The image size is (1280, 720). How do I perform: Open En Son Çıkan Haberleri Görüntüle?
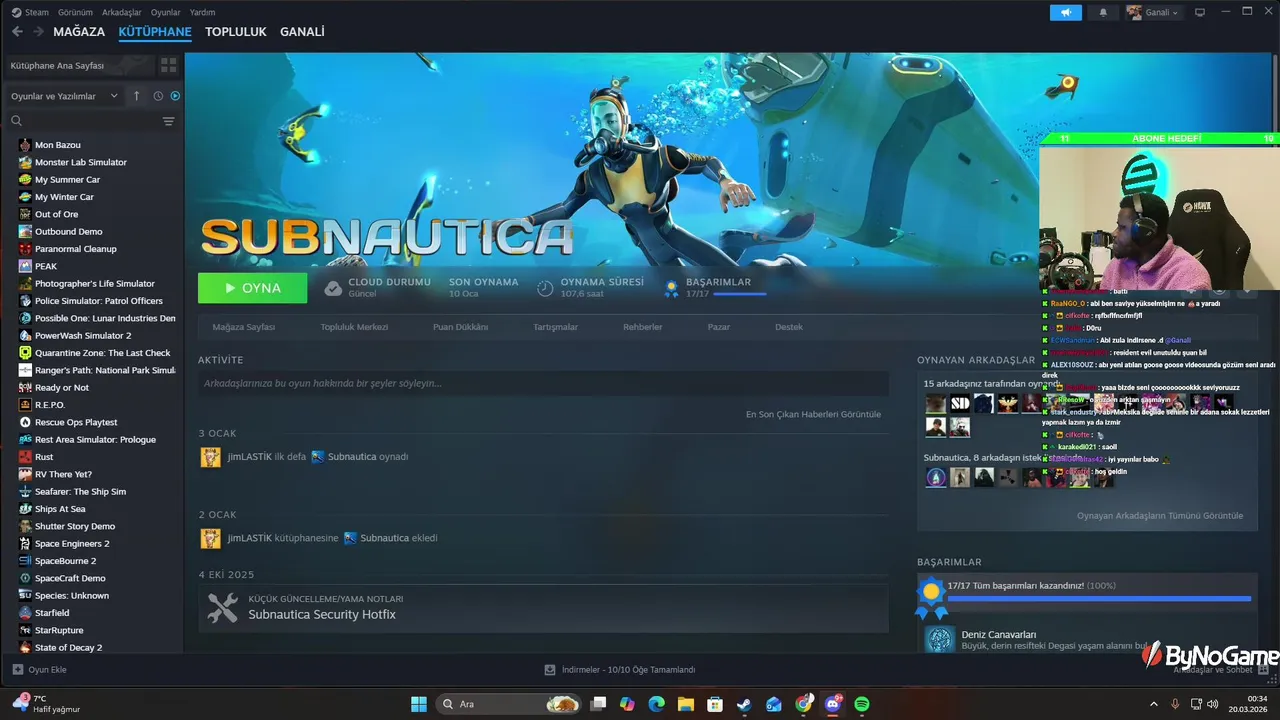[813, 414]
